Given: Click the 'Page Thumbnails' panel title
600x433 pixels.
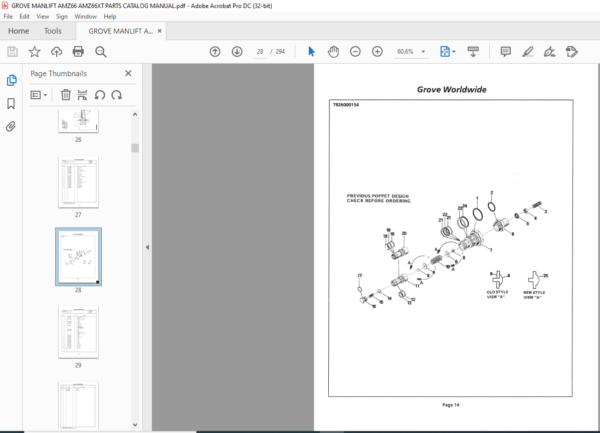Looking at the screenshot, I should pos(59,73).
